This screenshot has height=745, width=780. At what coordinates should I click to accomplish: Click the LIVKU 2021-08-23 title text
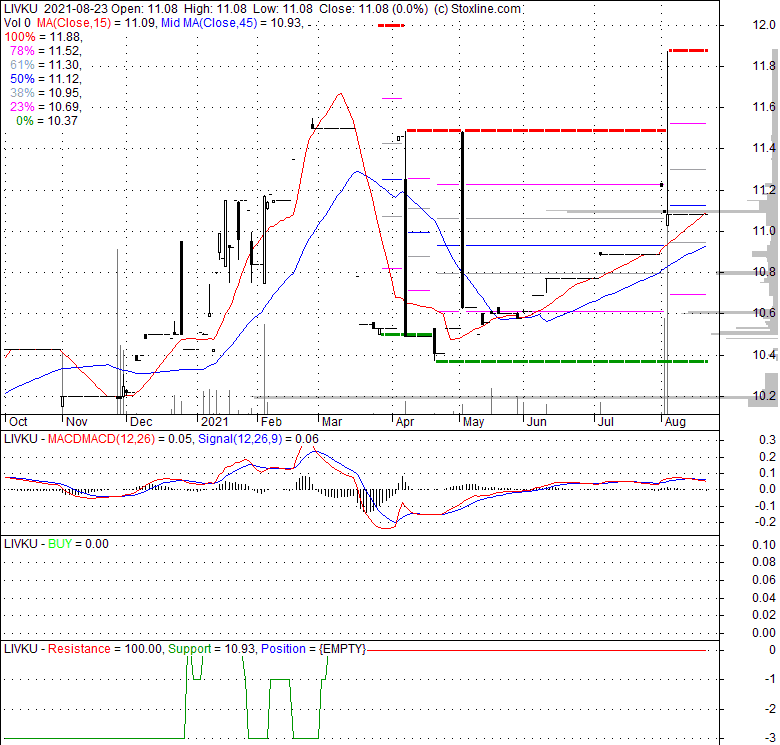pos(56,9)
